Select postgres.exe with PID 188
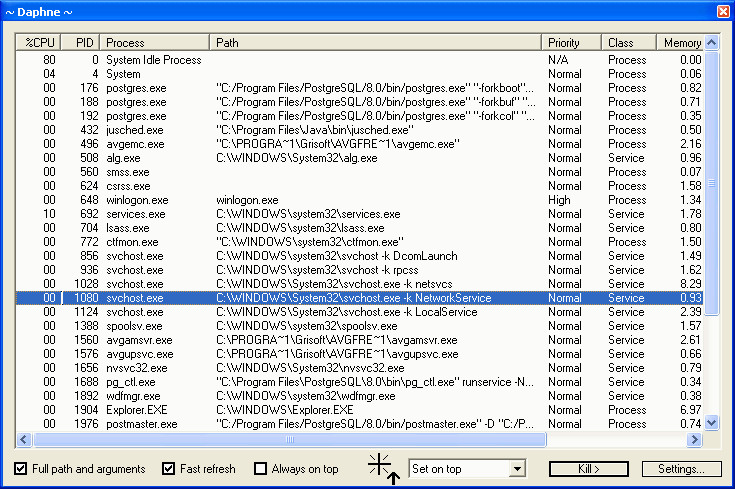Viewport: 735px width, 489px height. pos(360,102)
